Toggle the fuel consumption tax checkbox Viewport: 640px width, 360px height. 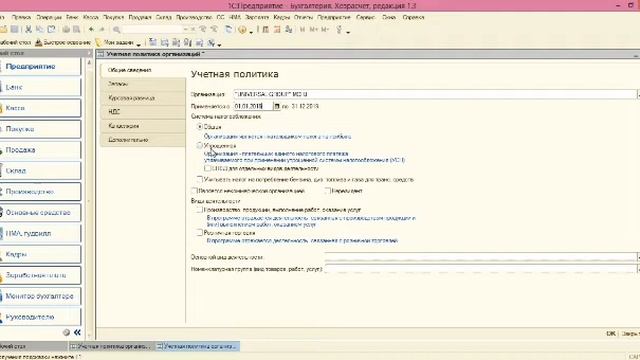200,179
